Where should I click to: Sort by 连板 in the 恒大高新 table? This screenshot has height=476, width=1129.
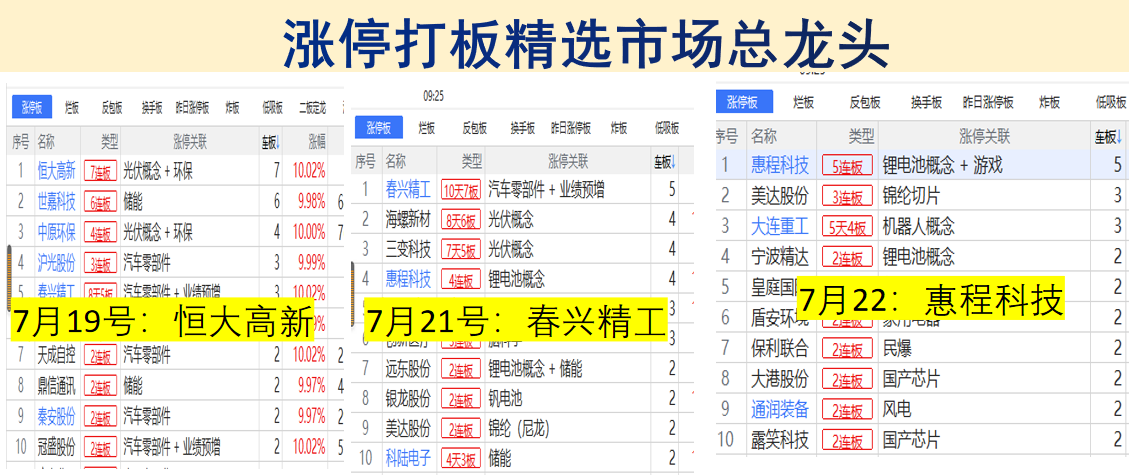point(271,141)
